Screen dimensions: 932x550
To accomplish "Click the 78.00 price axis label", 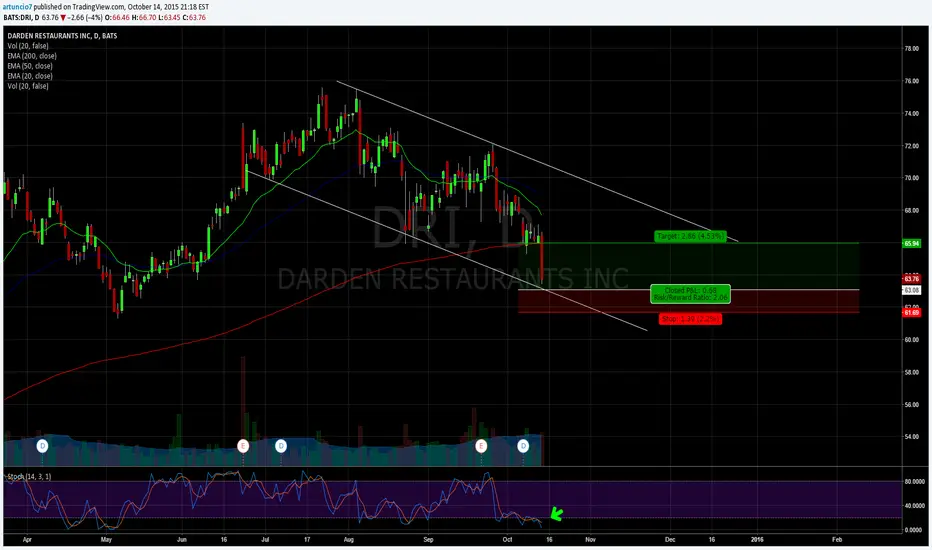I will 911,49.
